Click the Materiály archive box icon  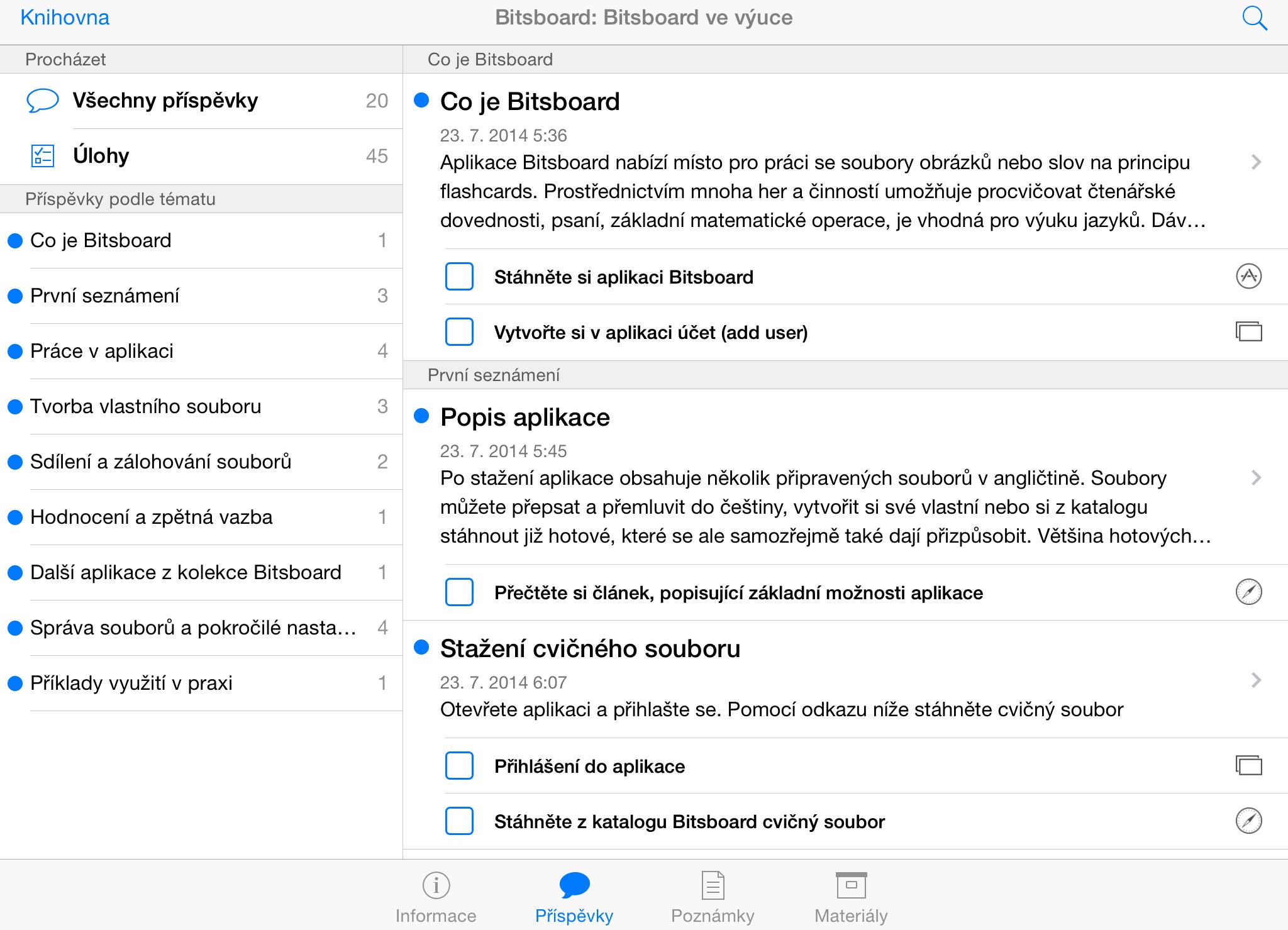point(851,885)
